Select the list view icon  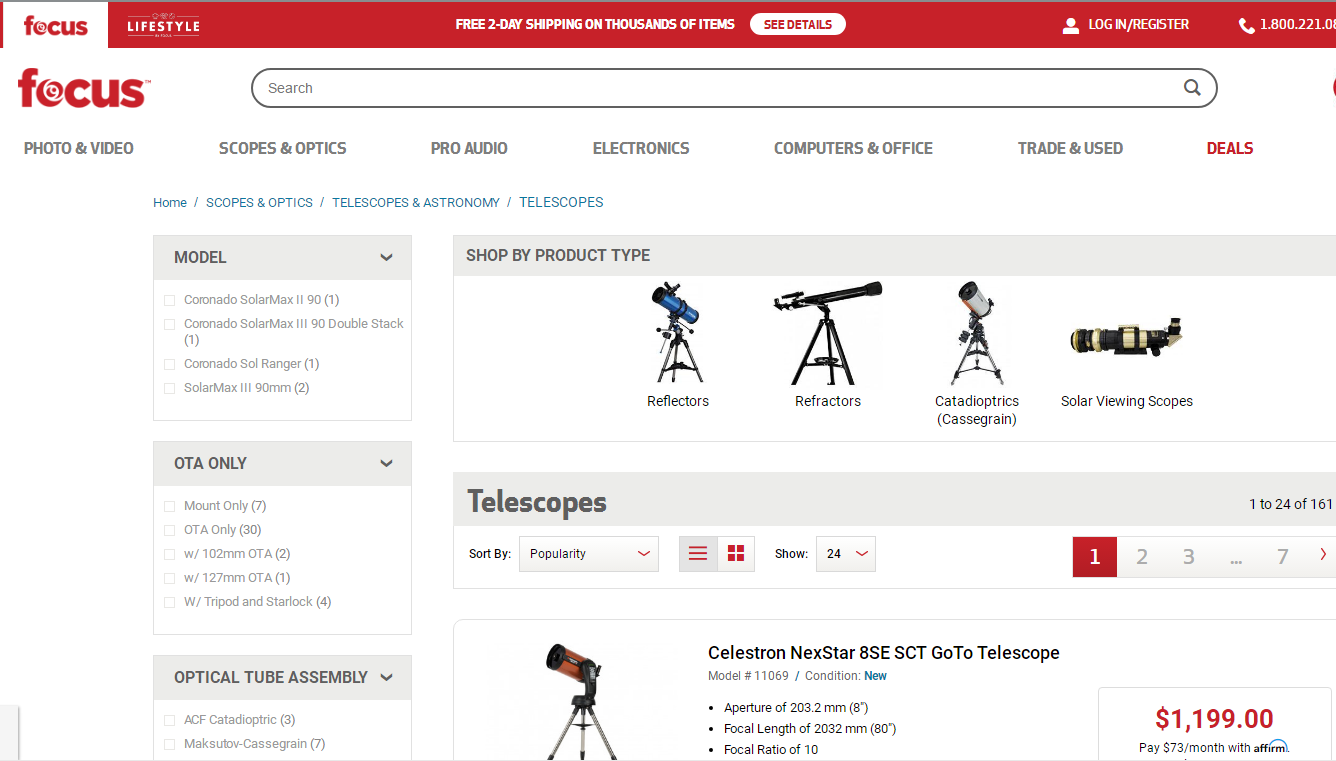[698, 553]
